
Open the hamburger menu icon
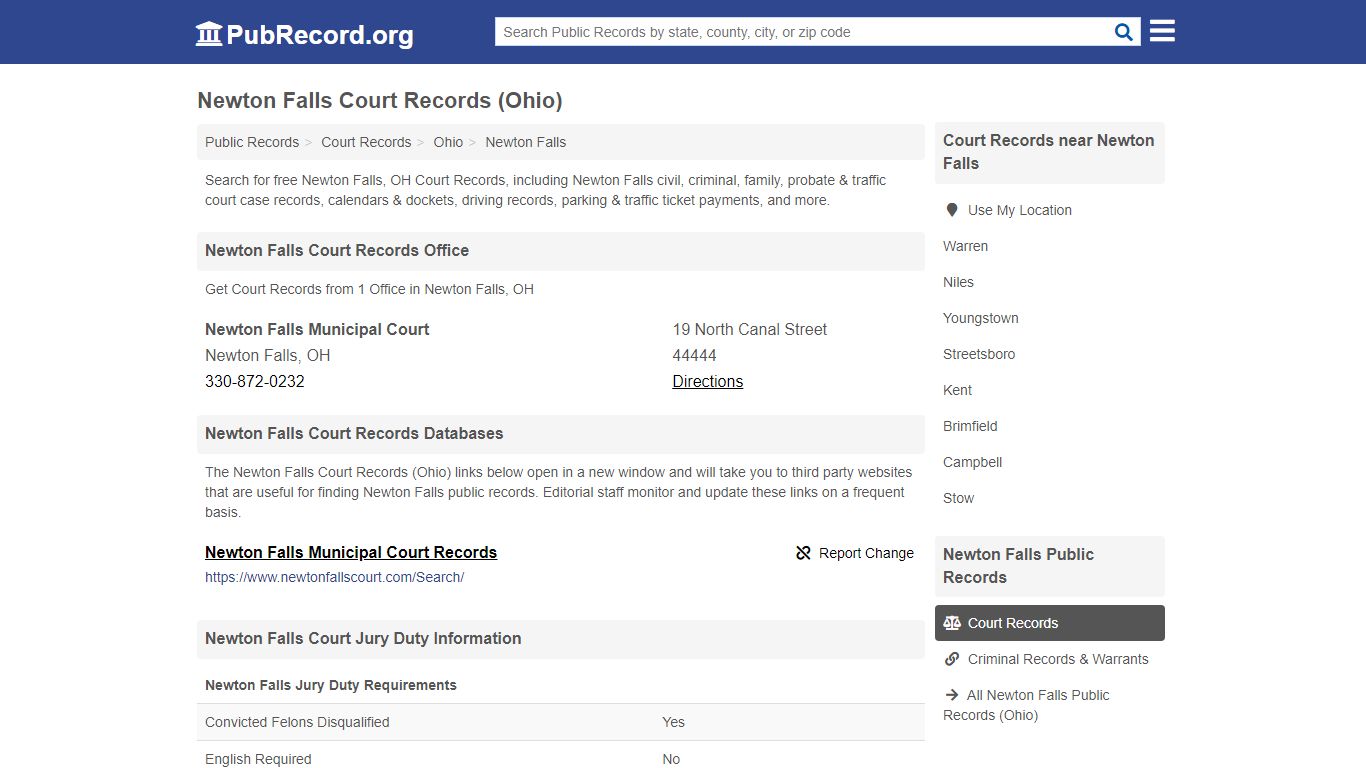pos(1162,31)
